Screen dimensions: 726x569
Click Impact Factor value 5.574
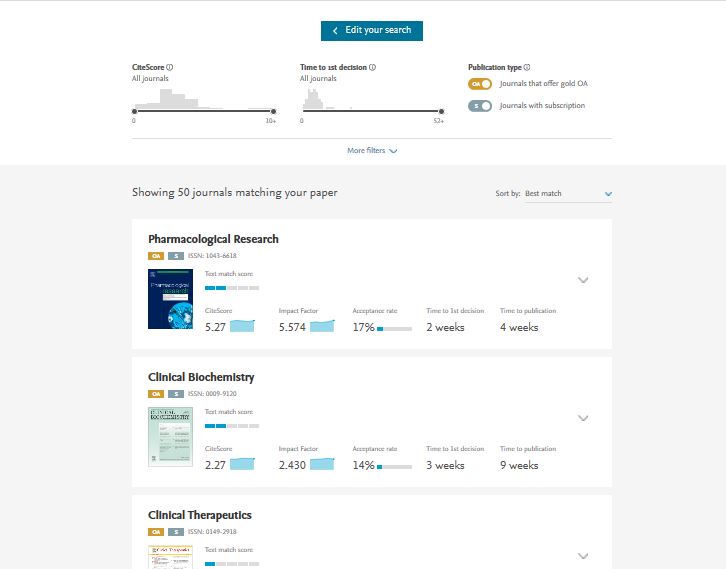[292, 327]
